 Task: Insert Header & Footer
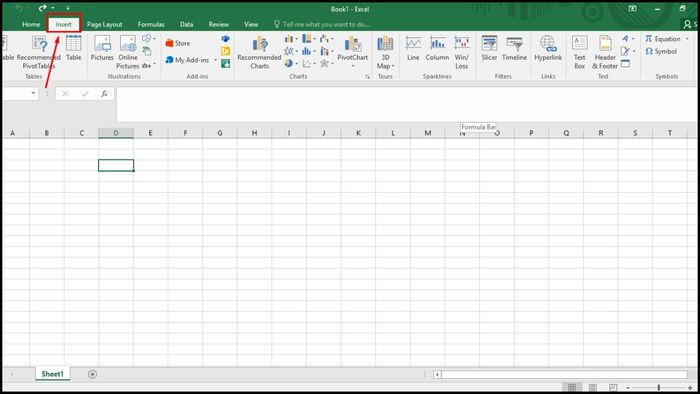coord(605,53)
